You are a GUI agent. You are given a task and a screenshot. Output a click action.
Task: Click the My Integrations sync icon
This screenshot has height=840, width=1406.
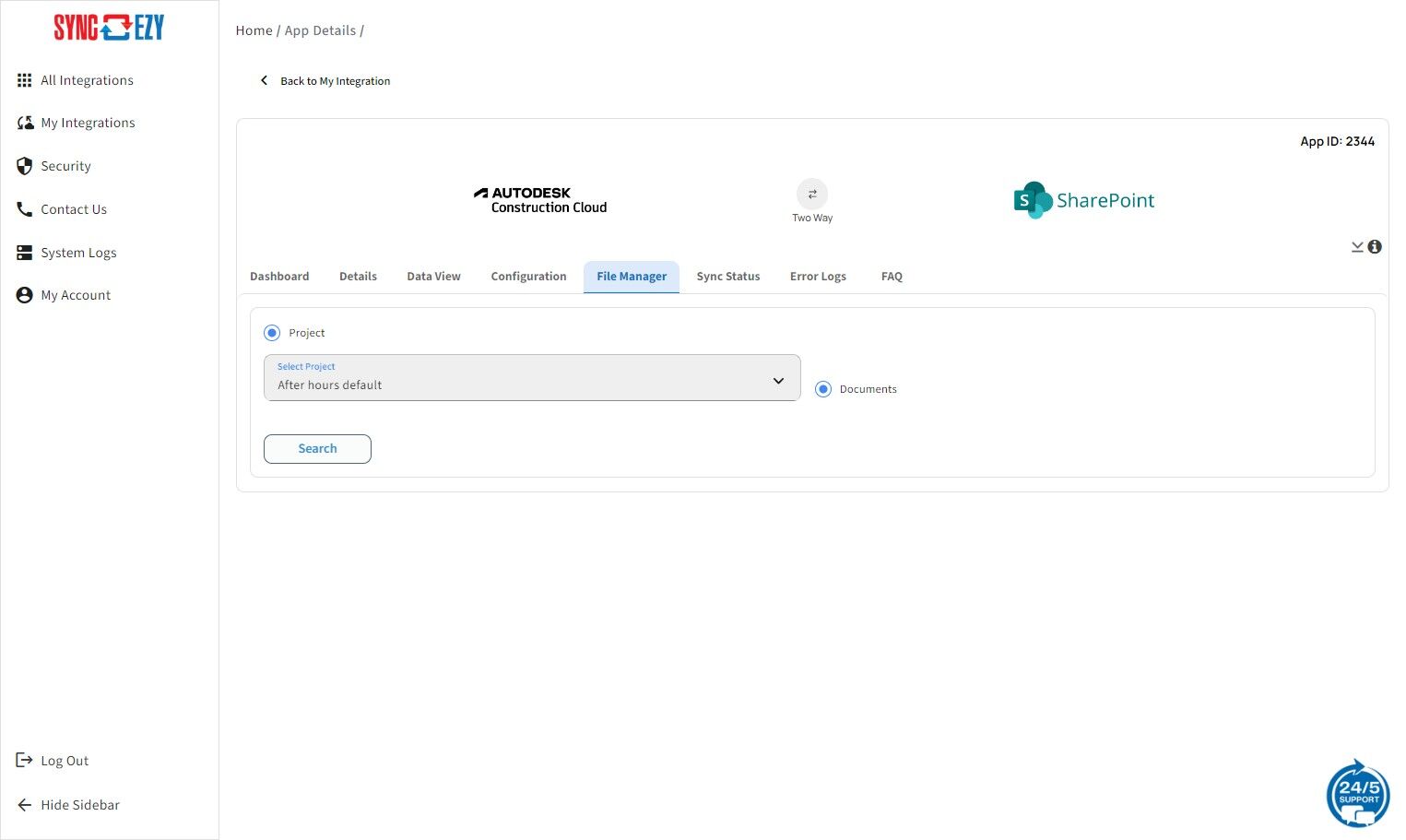point(25,123)
